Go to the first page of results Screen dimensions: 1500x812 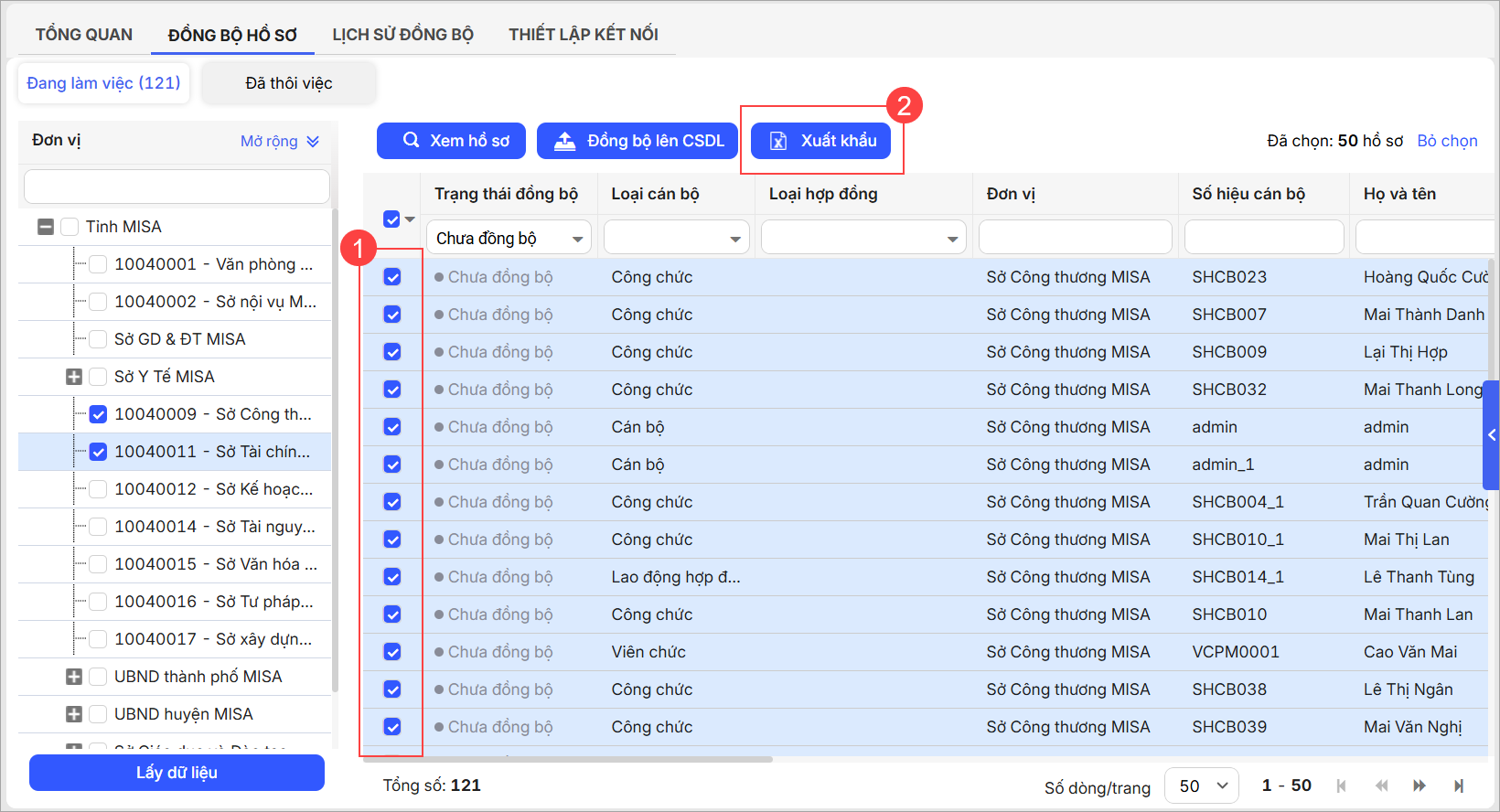[1341, 785]
